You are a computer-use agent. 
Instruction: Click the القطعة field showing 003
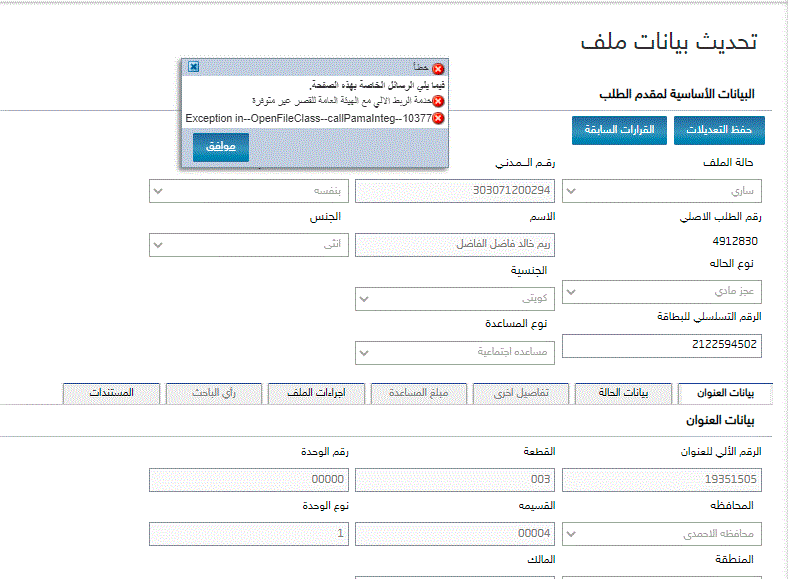455,480
